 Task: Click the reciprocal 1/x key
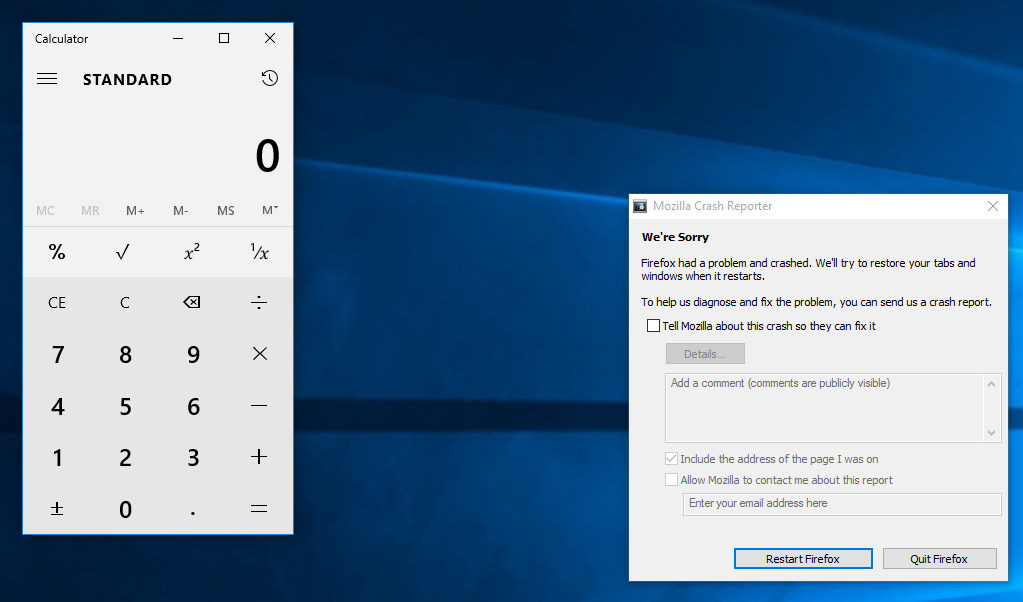(x=259, y=252)
